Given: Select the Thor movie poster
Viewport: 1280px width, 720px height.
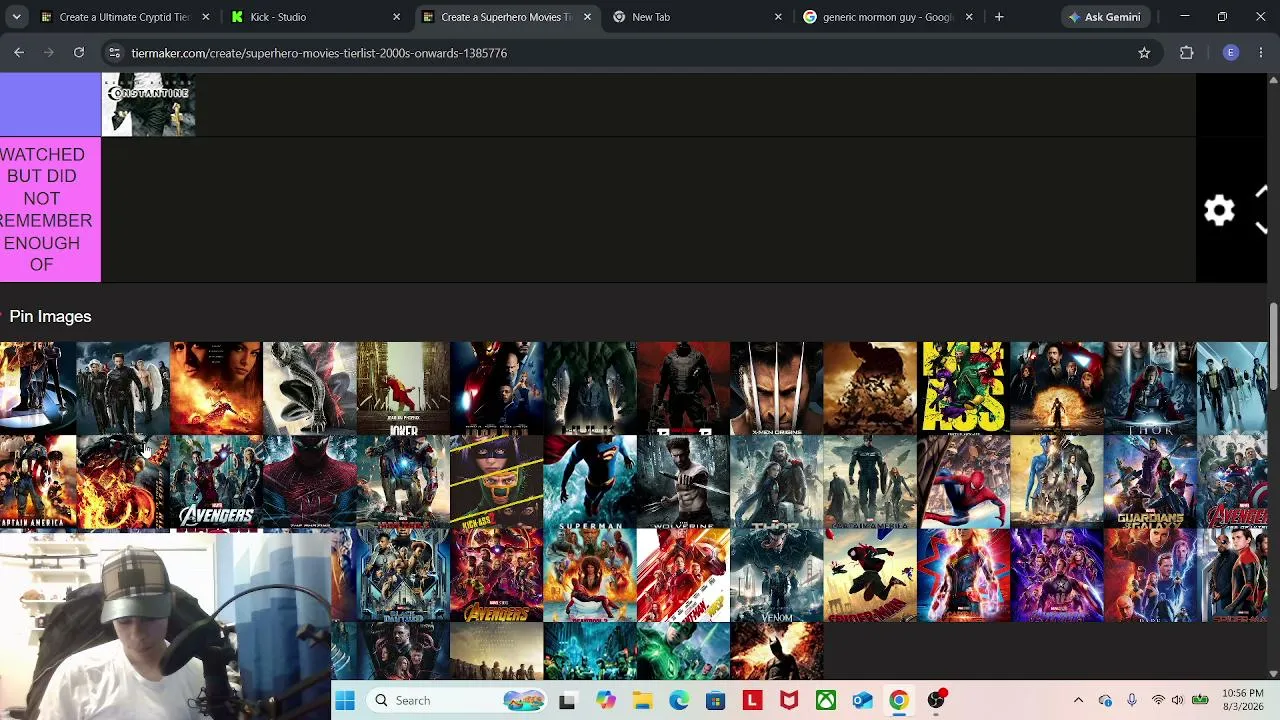Looking at the screenshot, I should [x=1150, y=389].
